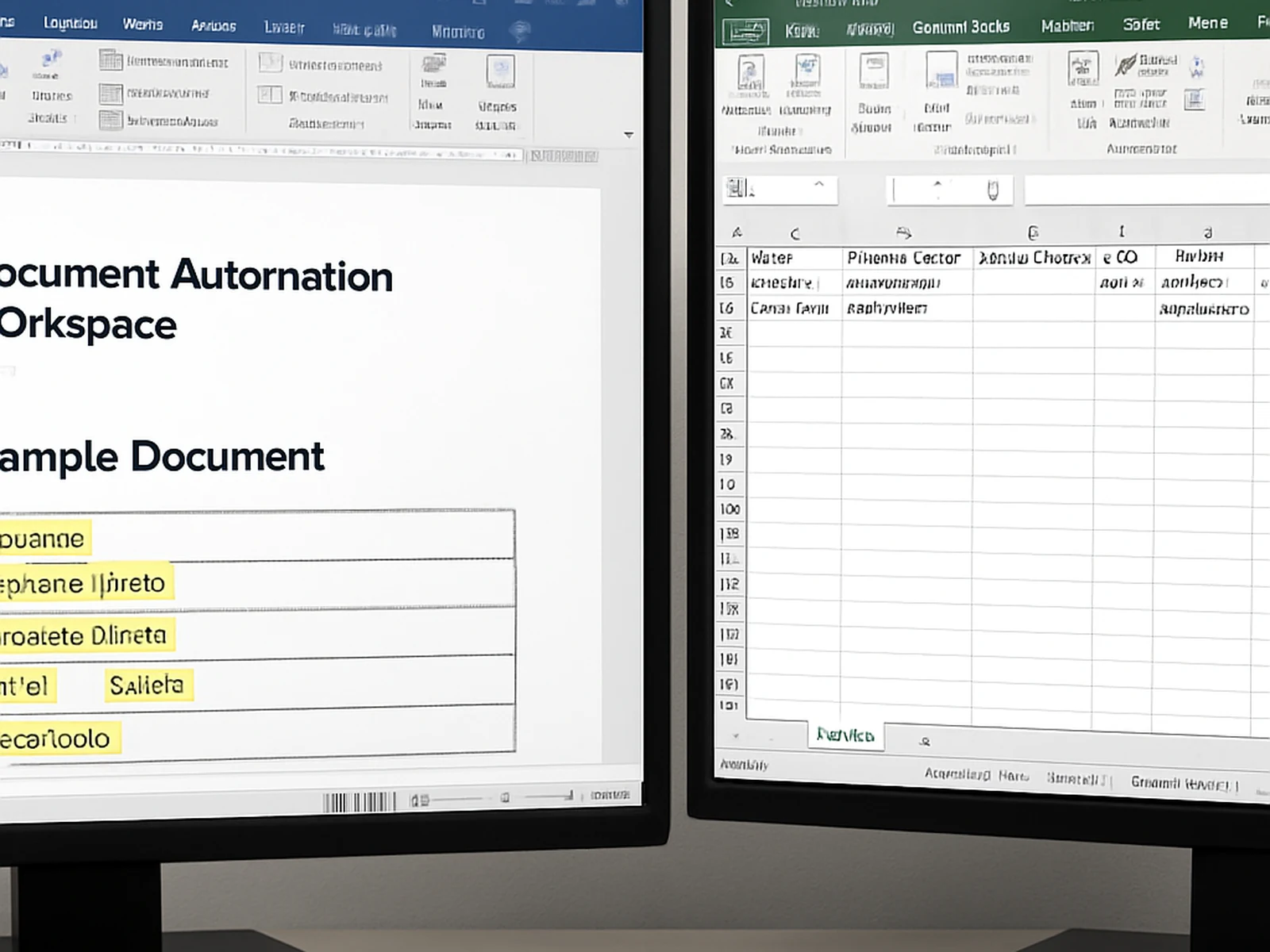Switch to the Sofet tab in Excel
1270x952 pixels.
pyautogui.click(x=1141, y=25)
